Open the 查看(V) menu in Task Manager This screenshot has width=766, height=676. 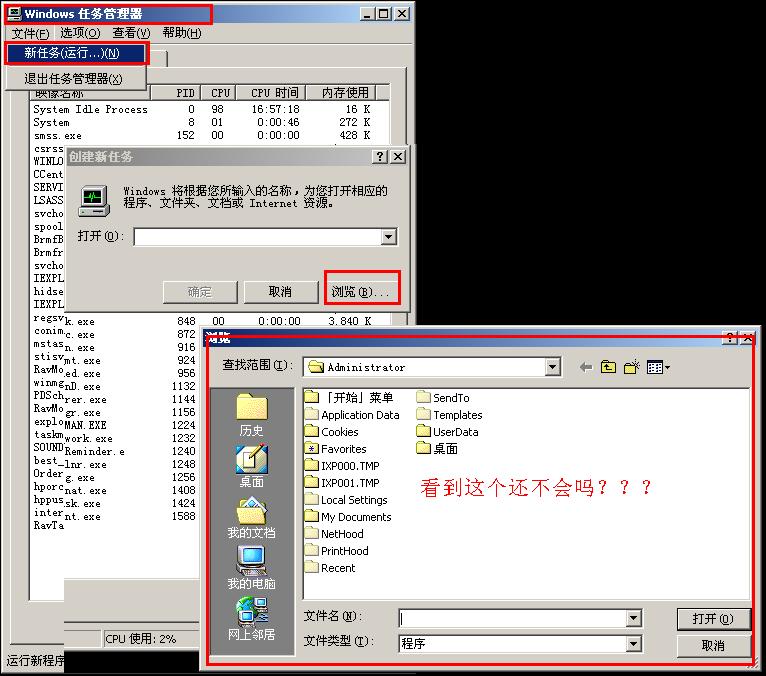[131, 33]
